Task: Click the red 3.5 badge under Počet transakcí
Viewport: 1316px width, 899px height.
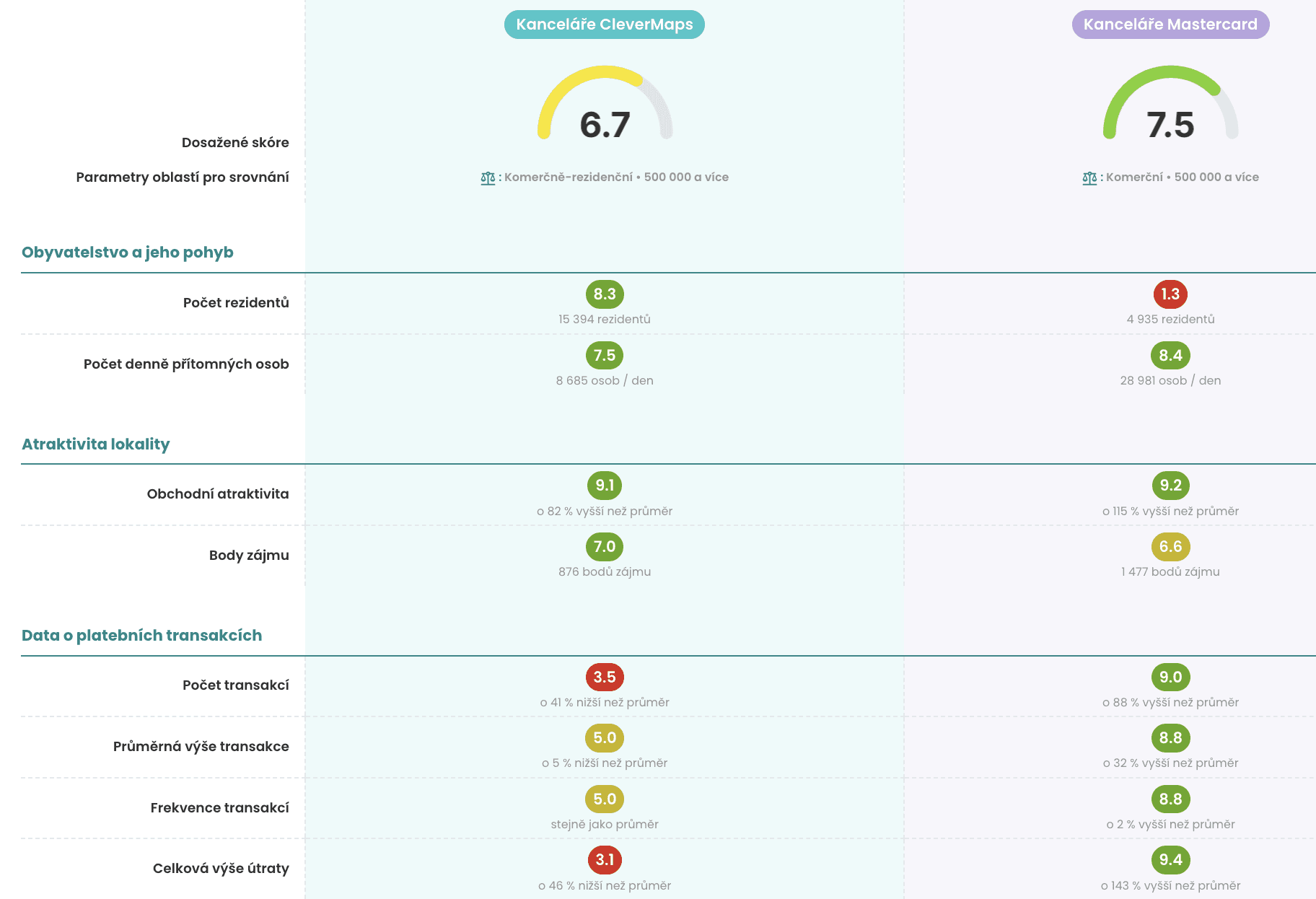Action: coord(605,677)
